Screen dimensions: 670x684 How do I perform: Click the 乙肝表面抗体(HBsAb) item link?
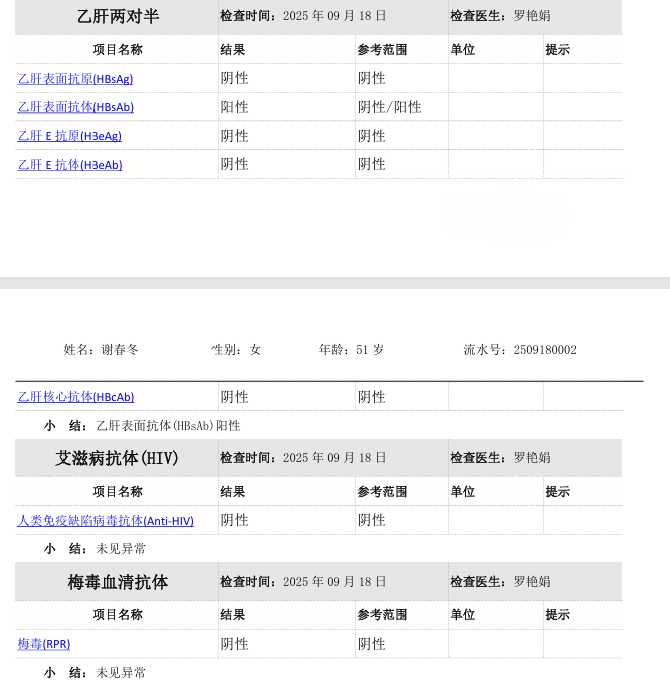[x=75, y=107]
